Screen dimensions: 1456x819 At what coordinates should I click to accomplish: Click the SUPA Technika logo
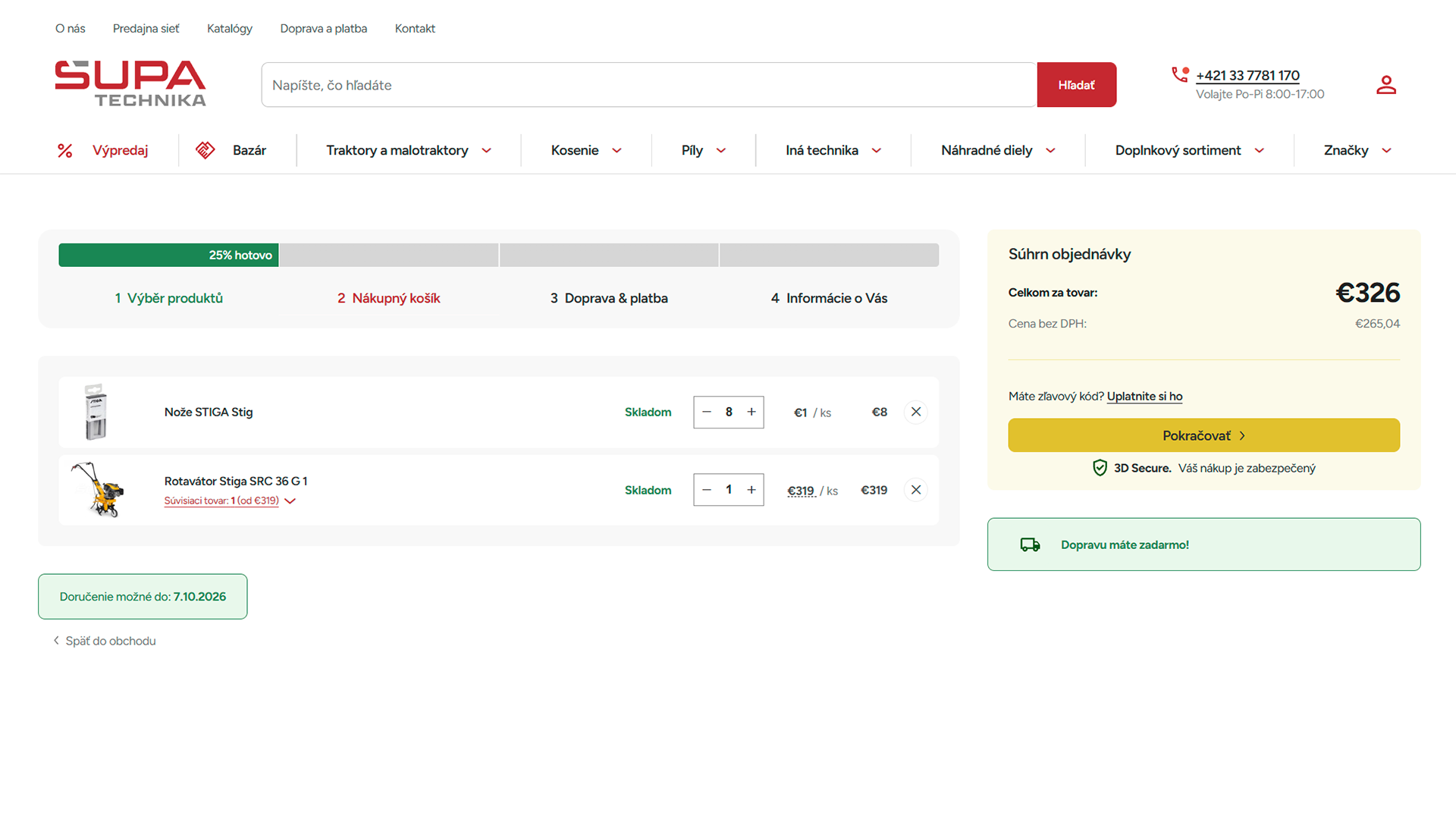click(130, 83)
